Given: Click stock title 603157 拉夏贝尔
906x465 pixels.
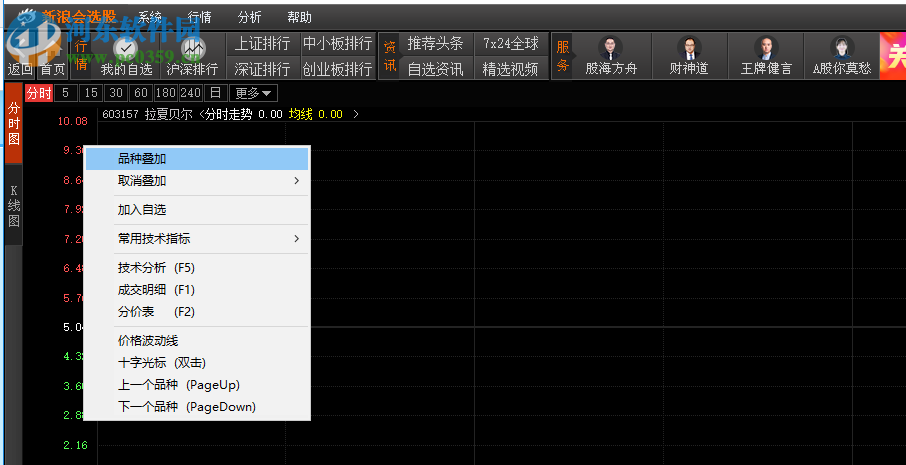Looking at the screenshot, I should 149,114.
